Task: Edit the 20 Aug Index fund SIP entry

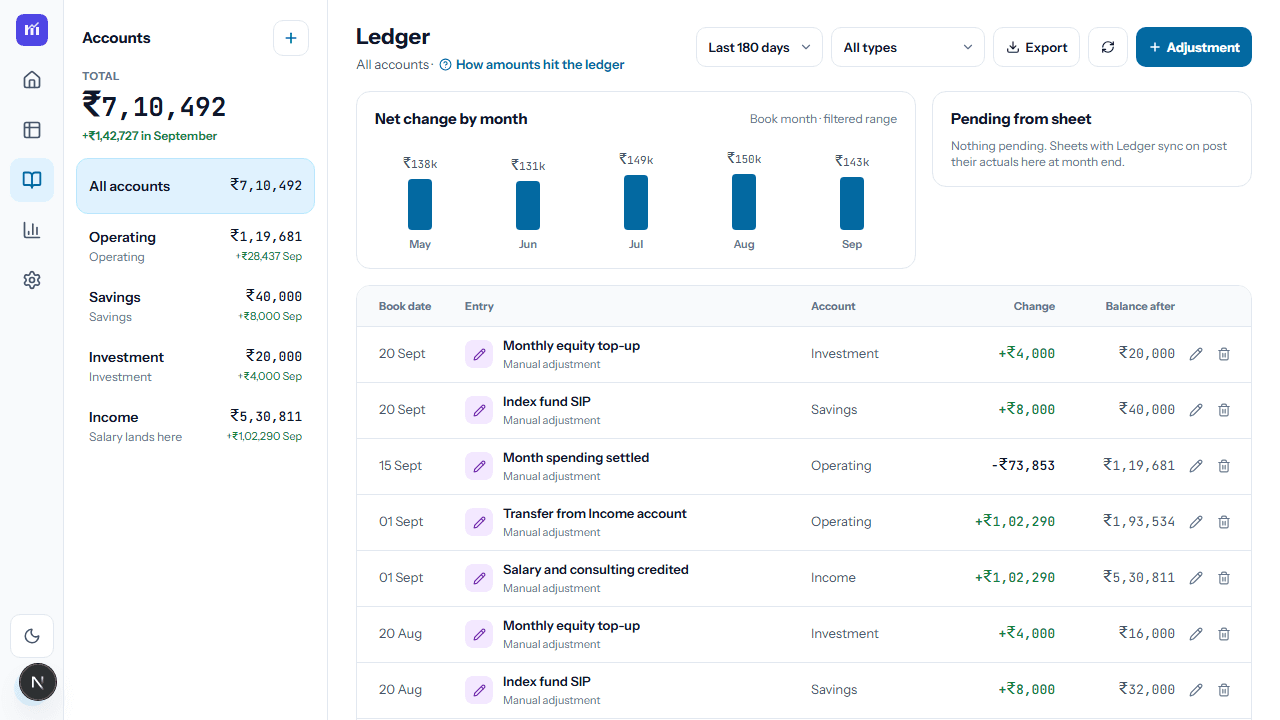Action: [1196, 690]
